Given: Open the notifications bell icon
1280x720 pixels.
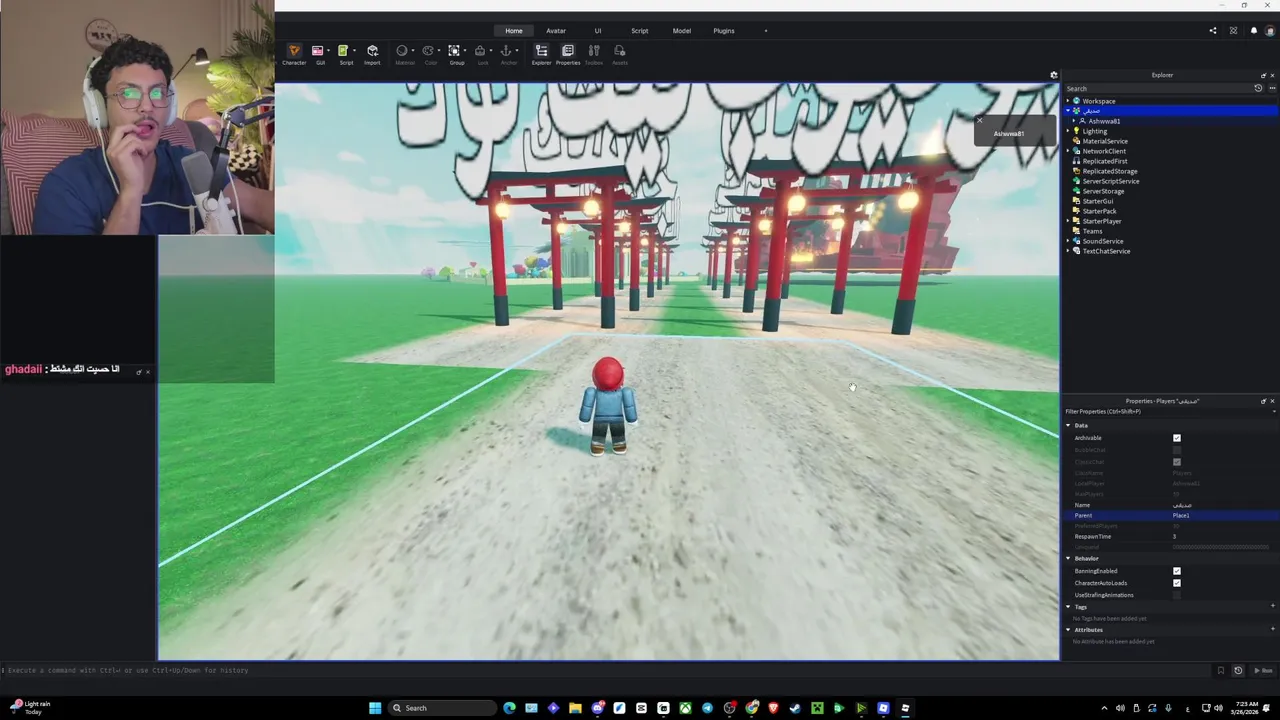Looking at the screenshot, I should pos(1254,30).
